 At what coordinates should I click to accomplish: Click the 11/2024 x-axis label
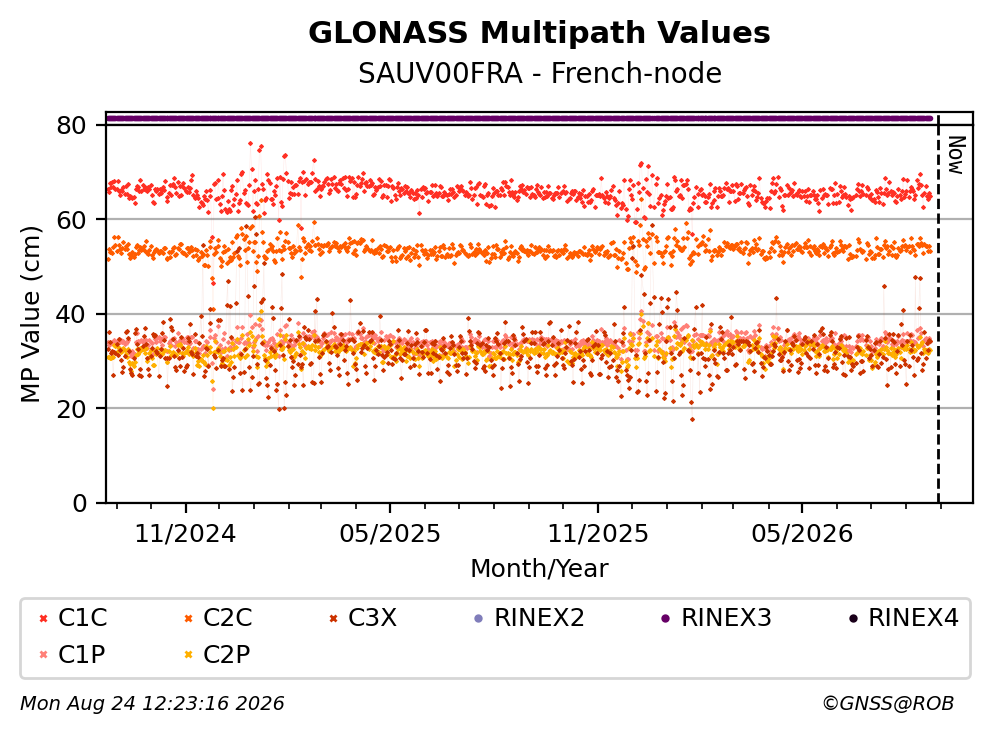coord(186,534)
